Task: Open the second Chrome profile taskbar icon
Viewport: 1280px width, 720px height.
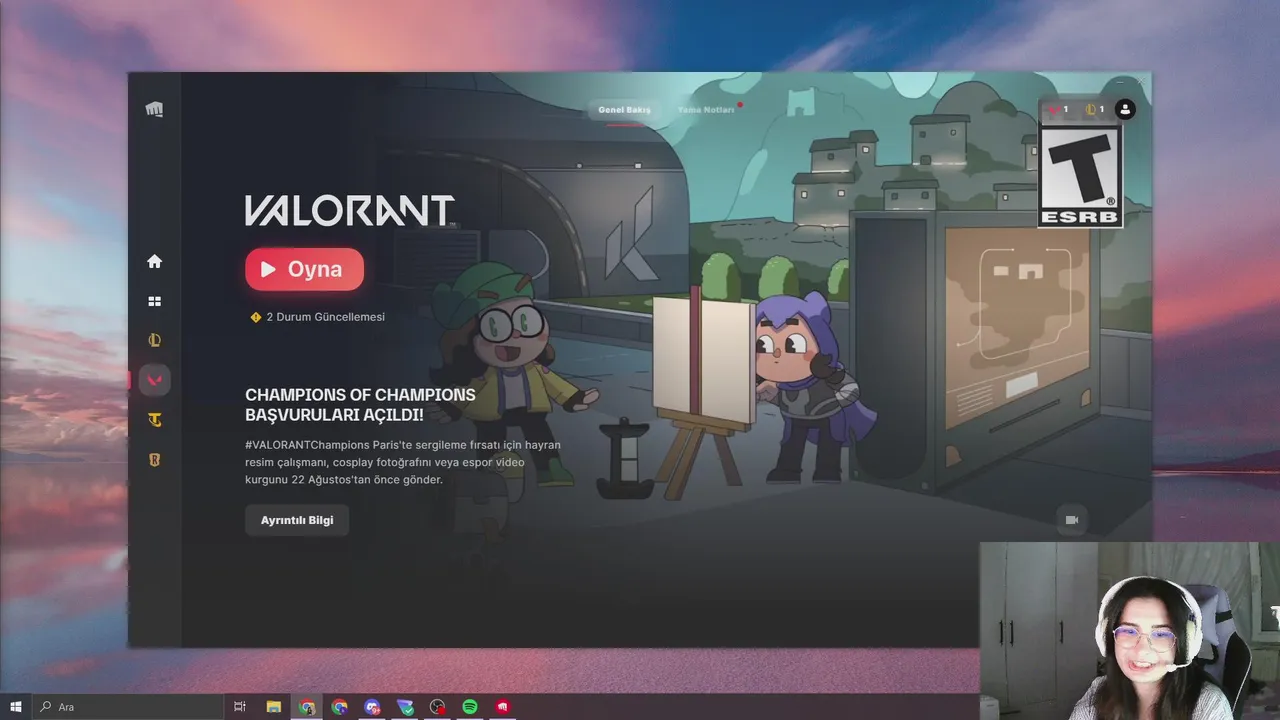Action: pos(340,707)
